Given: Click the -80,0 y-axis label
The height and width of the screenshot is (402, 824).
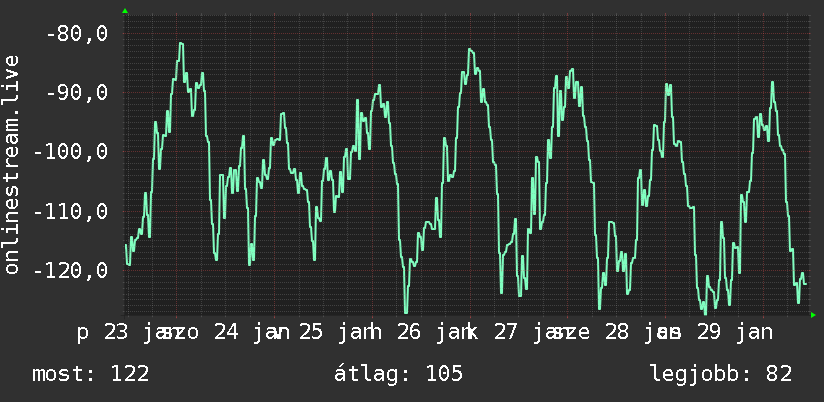Looking at the screenshot, I should pyautogui.click(x=77, y=34).
